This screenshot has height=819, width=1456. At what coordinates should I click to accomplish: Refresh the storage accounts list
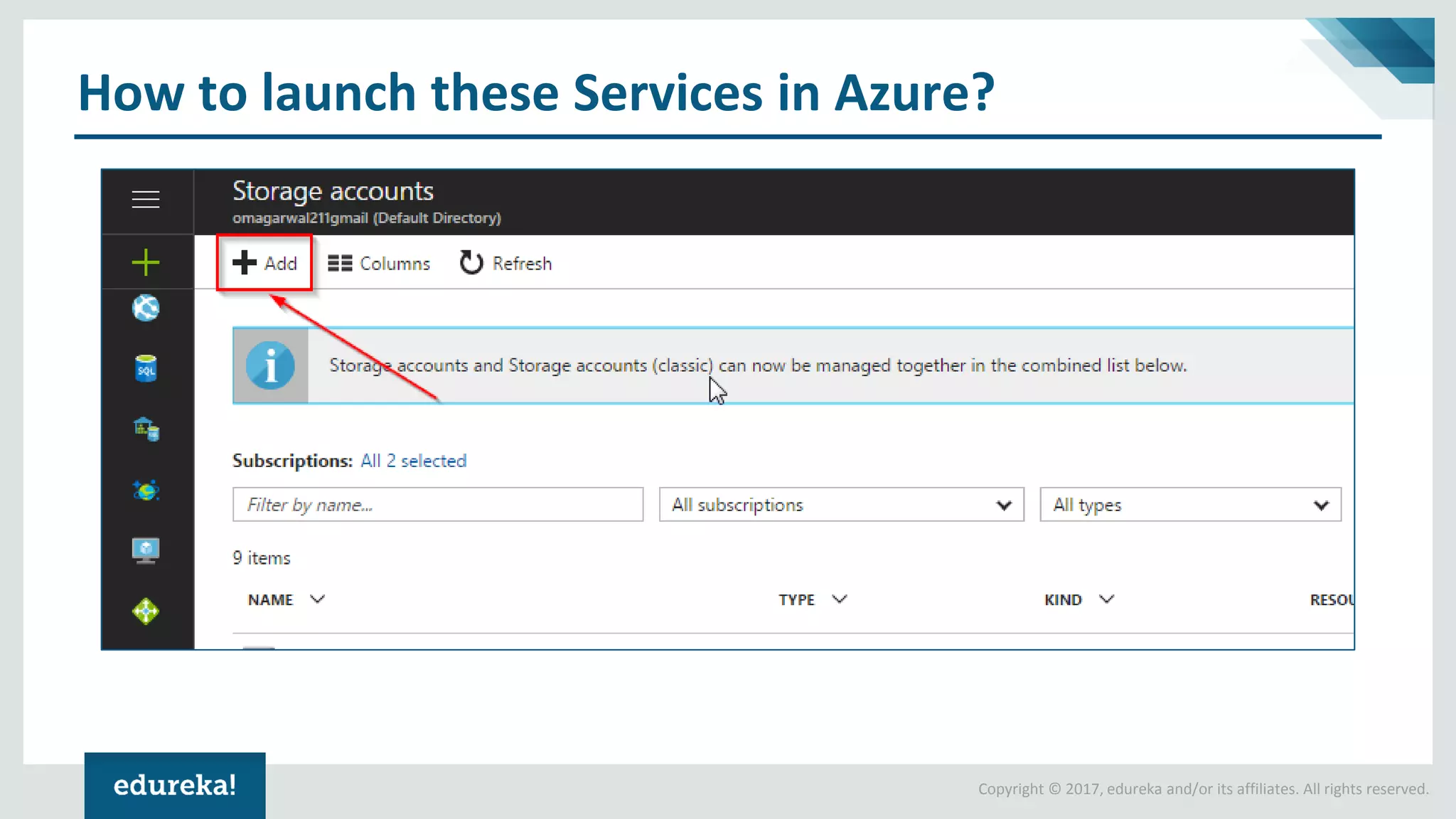(505, 263)
